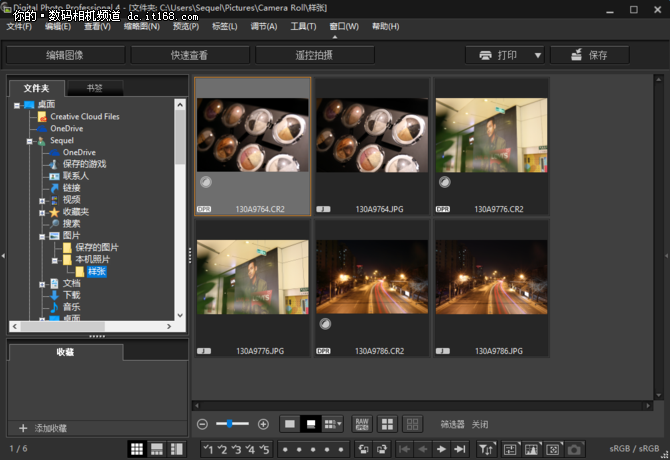Collapse the 桌面 tree node
Viewport: 670px width, 460px height.
point(17,105)
